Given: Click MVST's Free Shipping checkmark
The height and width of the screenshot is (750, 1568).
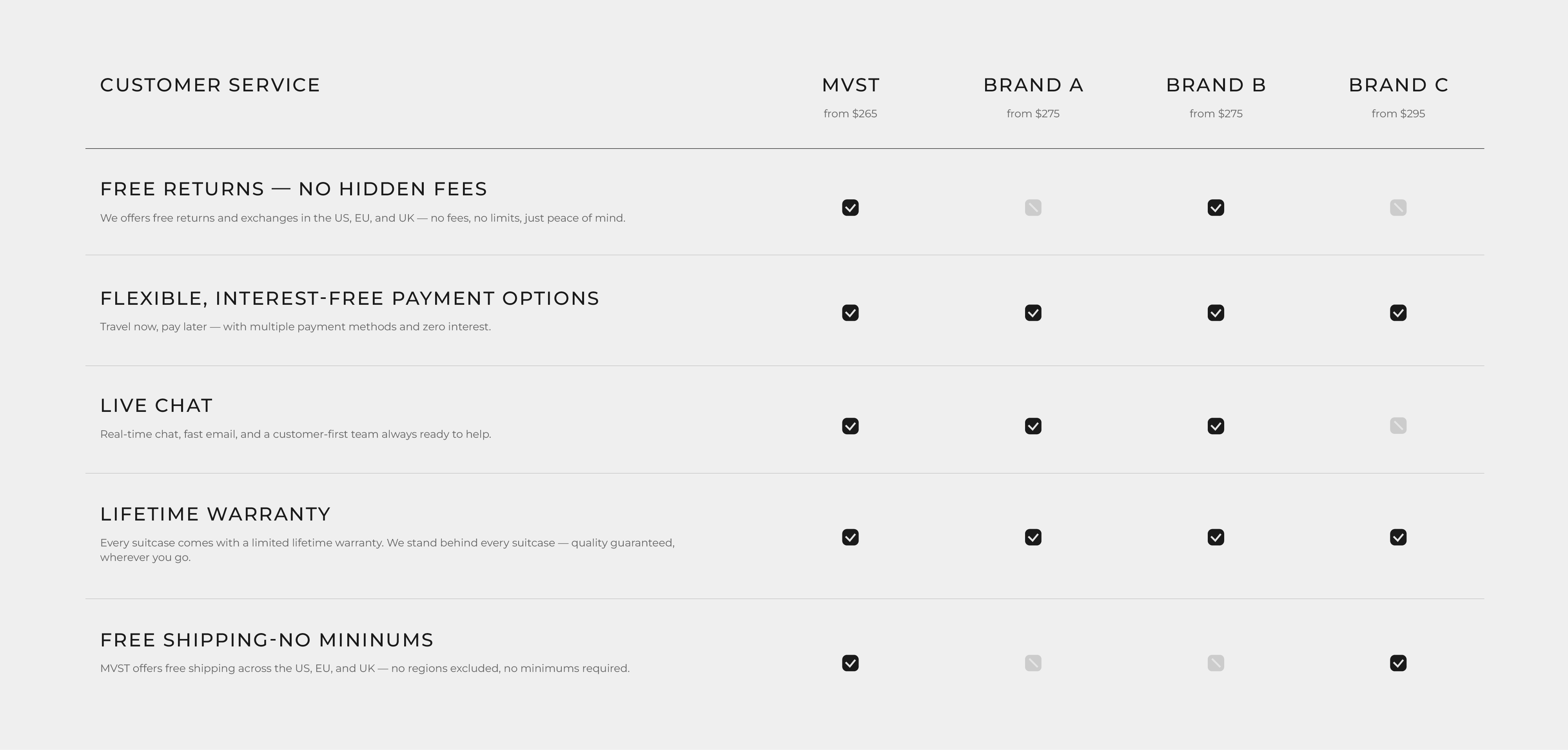Looking at the screenshot, I should 850,663.
